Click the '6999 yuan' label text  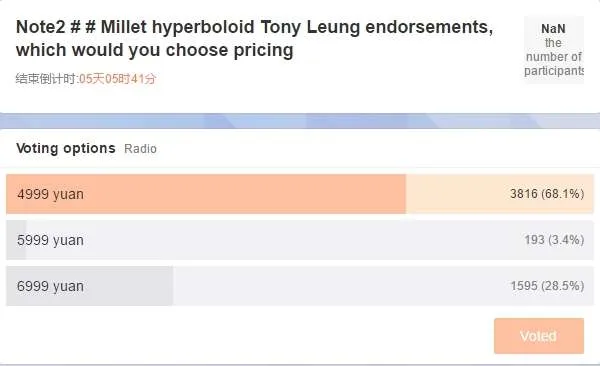click(x=50, y=286)
